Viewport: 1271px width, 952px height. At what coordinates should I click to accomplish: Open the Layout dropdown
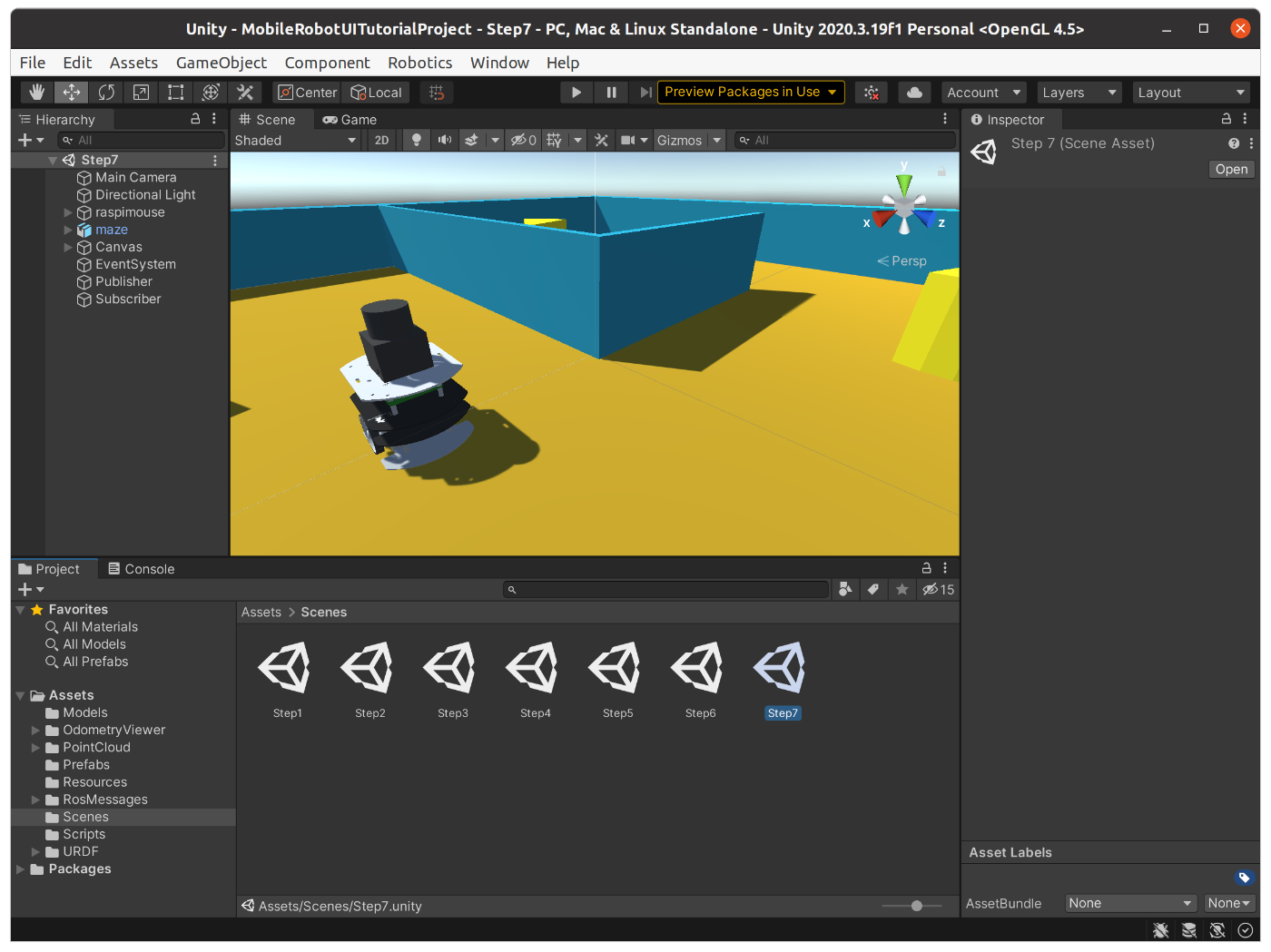coord(1192,93)
